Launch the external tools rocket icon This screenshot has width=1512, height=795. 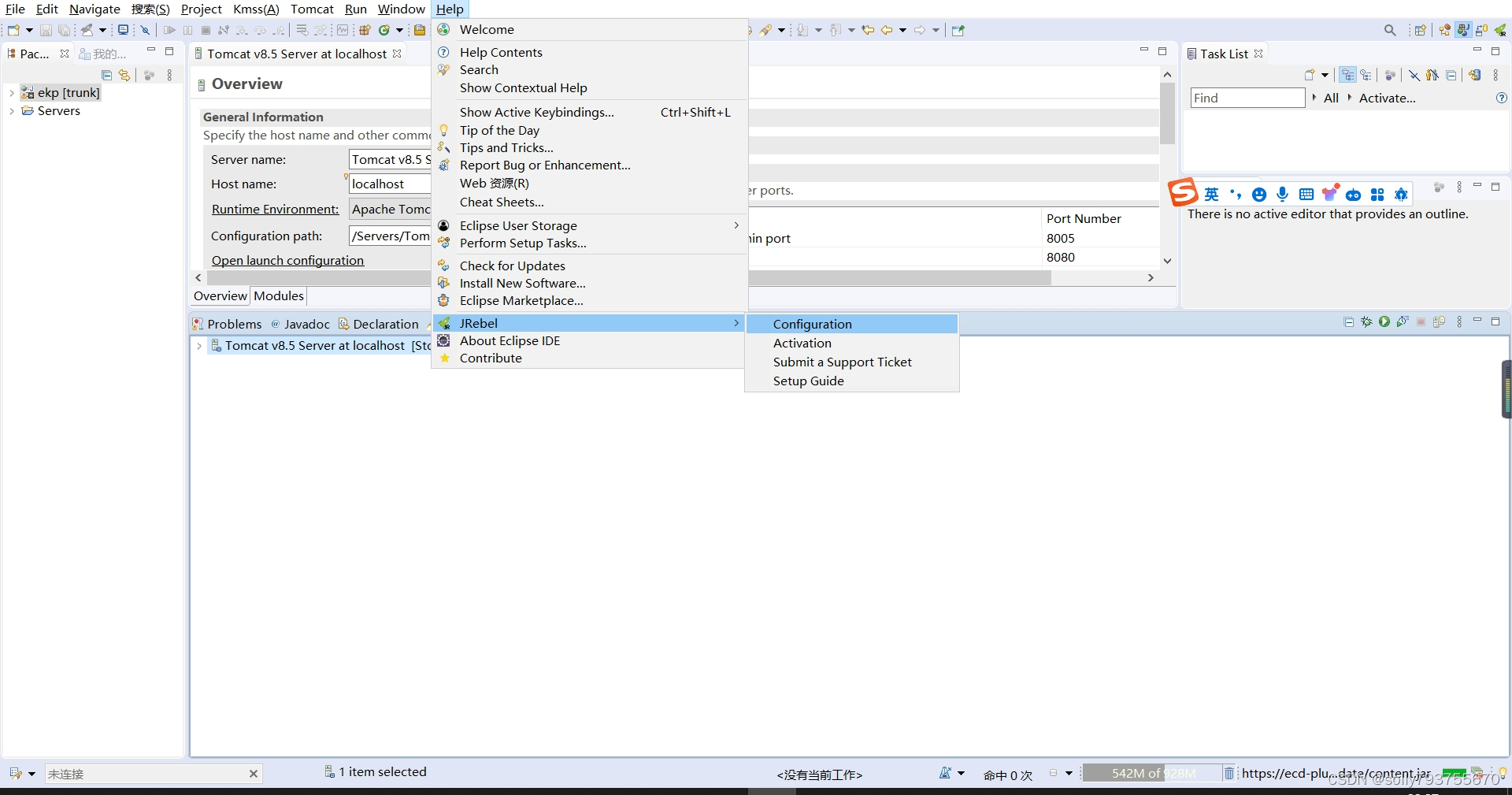pyautogui.click(x=86, y=30)
